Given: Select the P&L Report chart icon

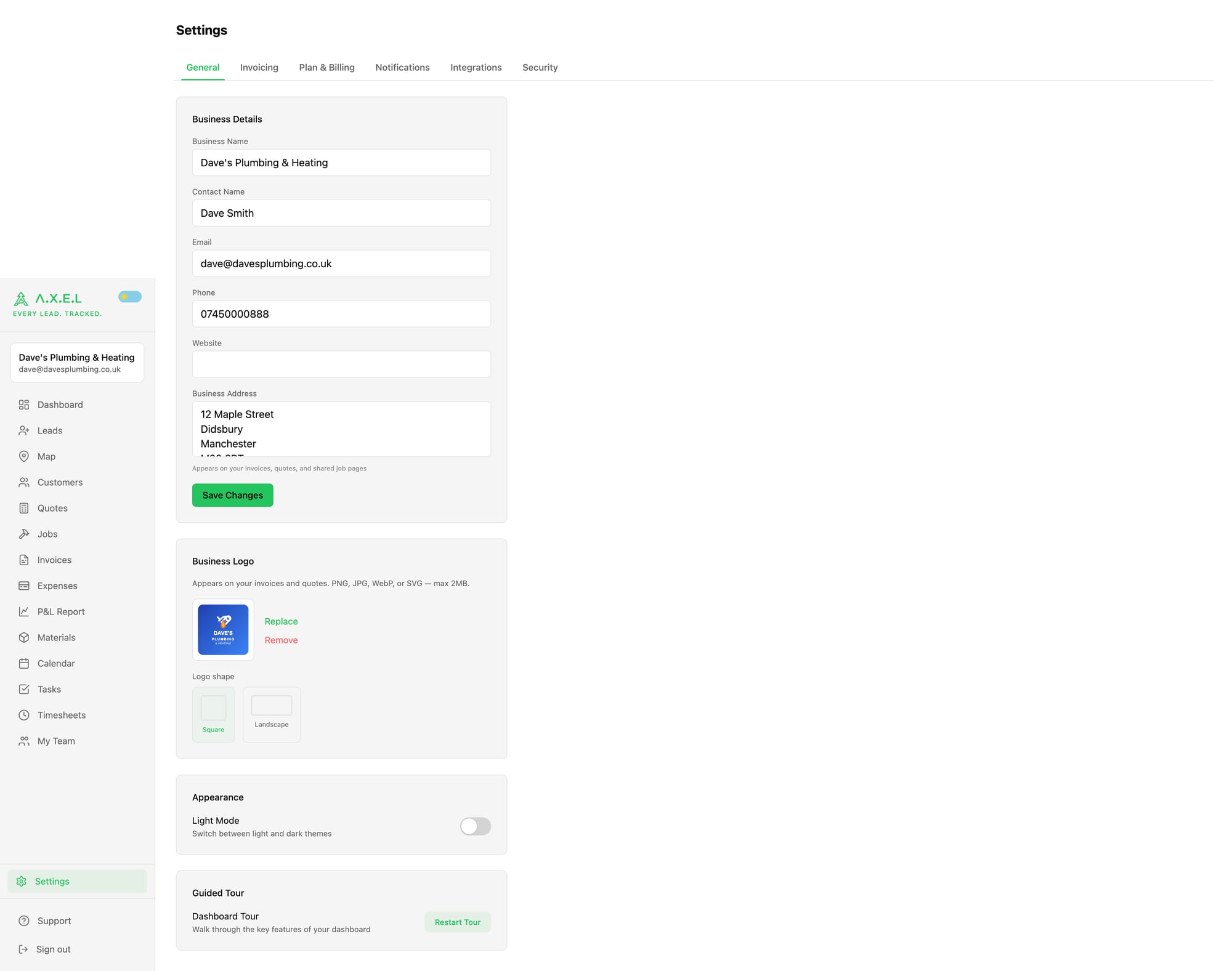Looking at the screenshot, I should coord(23,611).
